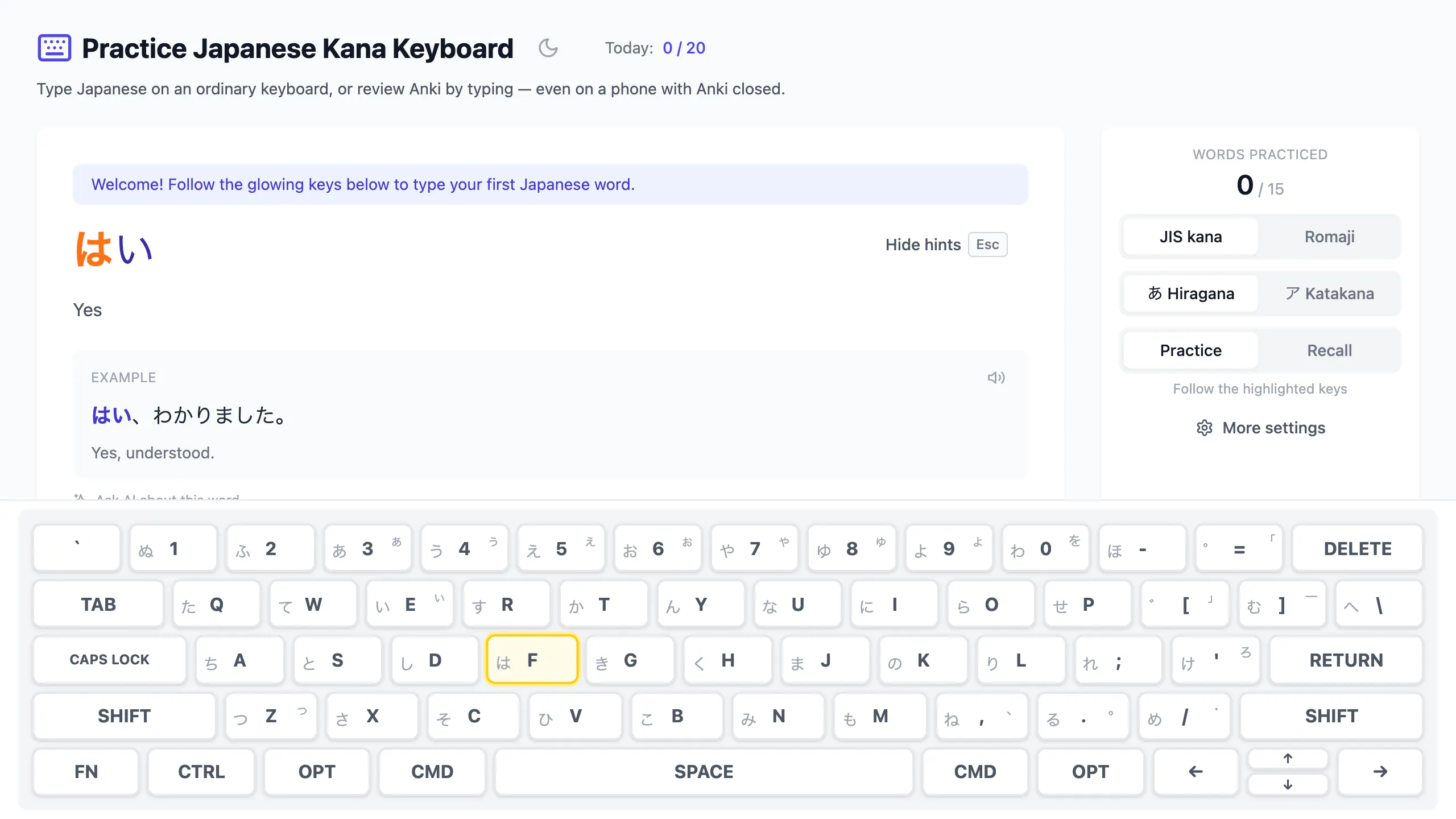Click the up arrow key

click(x=1288, y=759)
